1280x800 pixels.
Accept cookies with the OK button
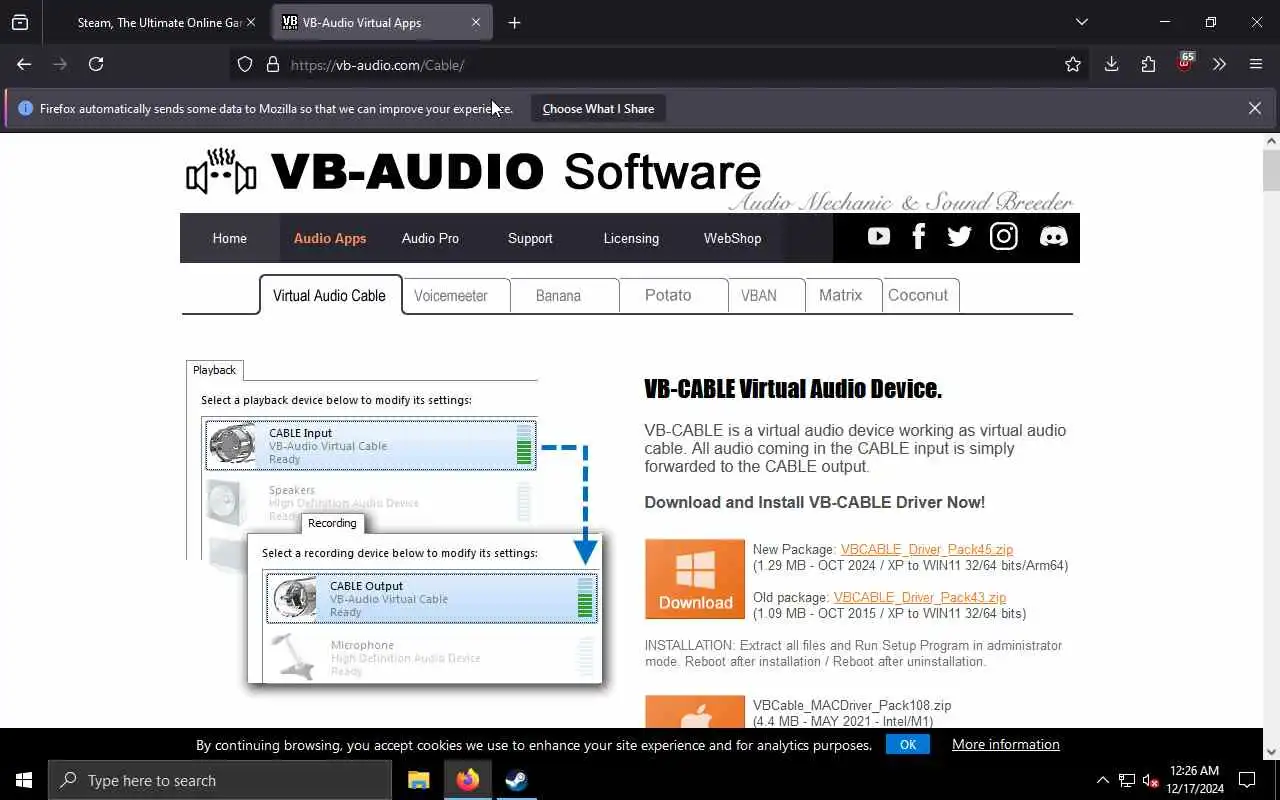[x=908, y=744]
